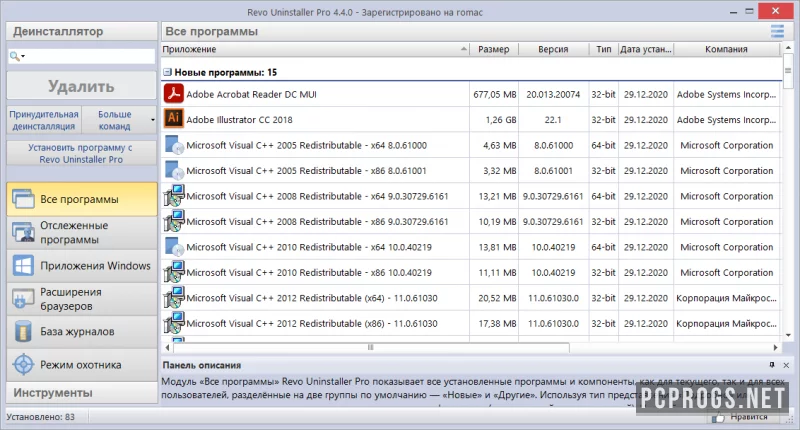Click the Visual C++ 2012 (x64) program icon
This screenshot has width=800, height=430.
point(174,298)
